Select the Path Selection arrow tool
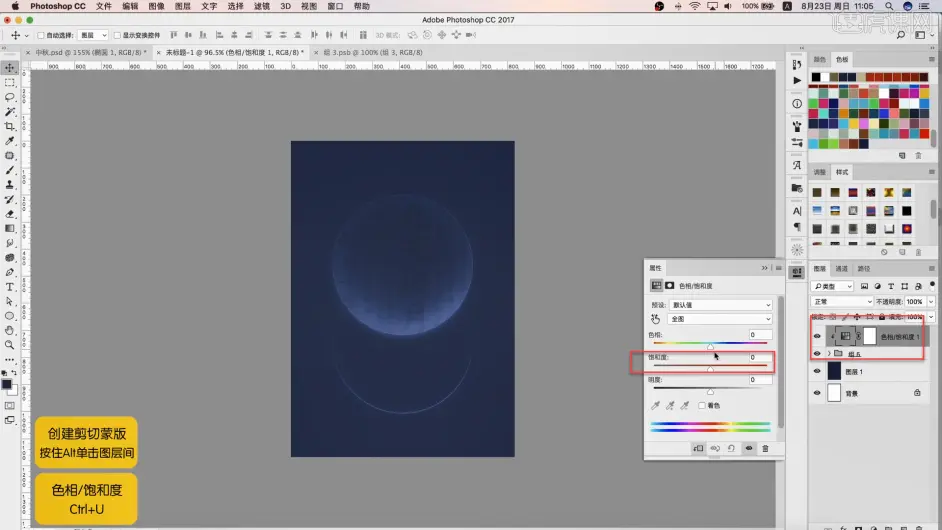The width and height of the screenshot is (942, 530). 10,301
